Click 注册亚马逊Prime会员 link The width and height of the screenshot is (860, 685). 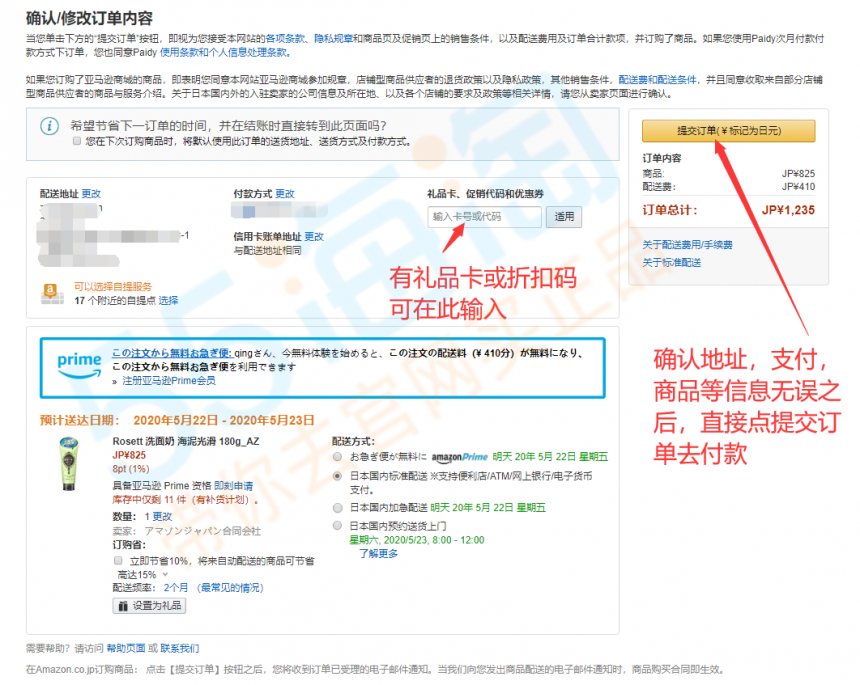(169, 381)
